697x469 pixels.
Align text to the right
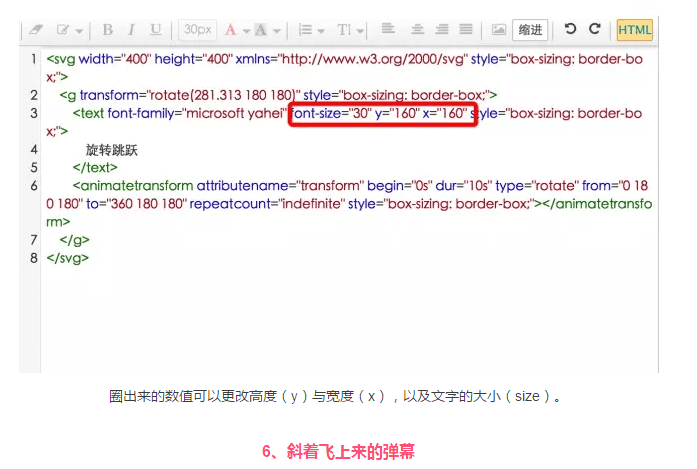(x=442, y=30)
